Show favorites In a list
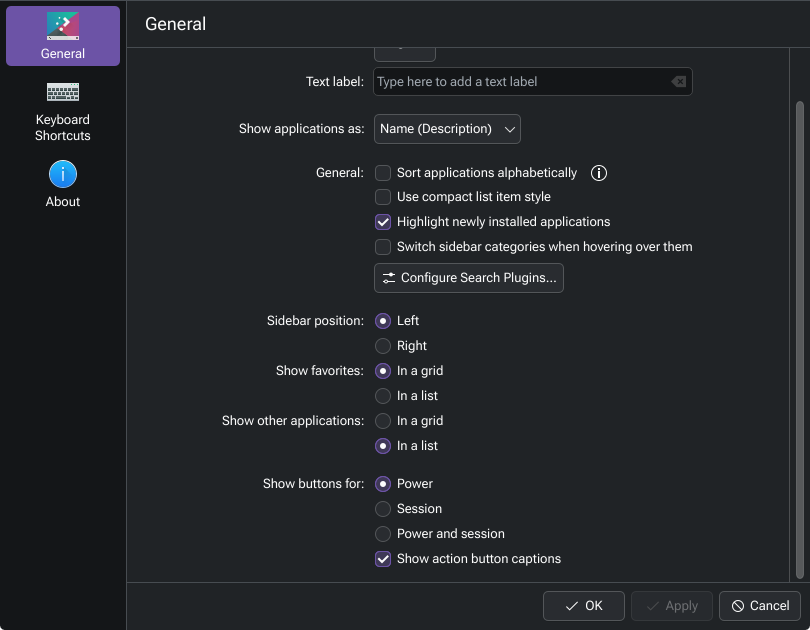 click(383, 396)
